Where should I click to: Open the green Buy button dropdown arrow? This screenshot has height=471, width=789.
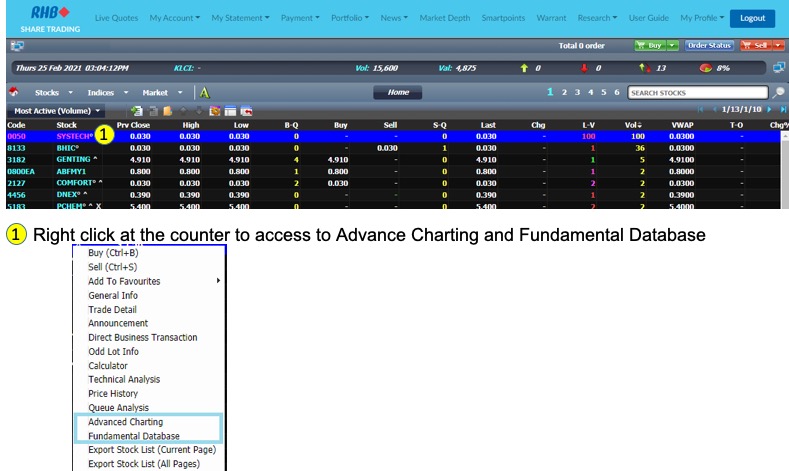click(672, 45)
